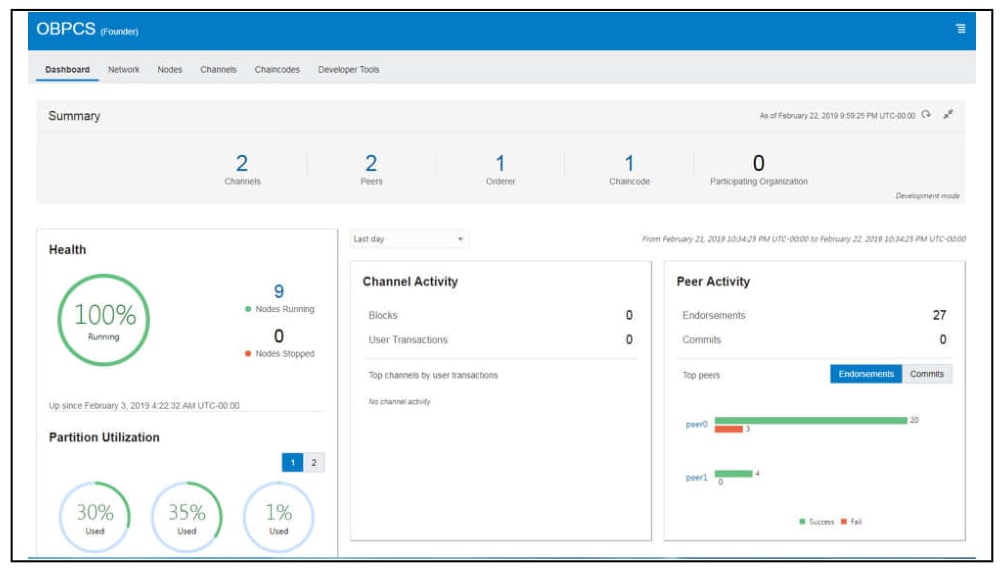Viewport: 1005px width, 575px height.
Task: Click the OBPCS title in header
Action: 65,29
